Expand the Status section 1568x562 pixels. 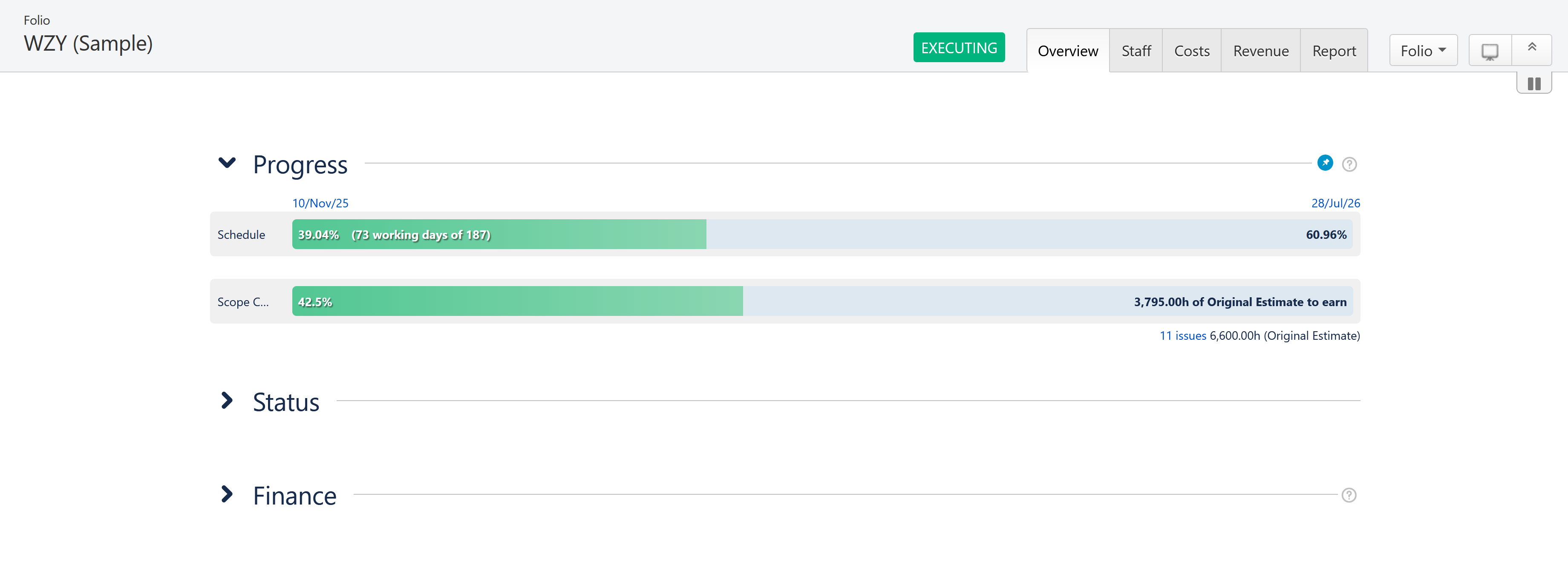coord(227,400)
